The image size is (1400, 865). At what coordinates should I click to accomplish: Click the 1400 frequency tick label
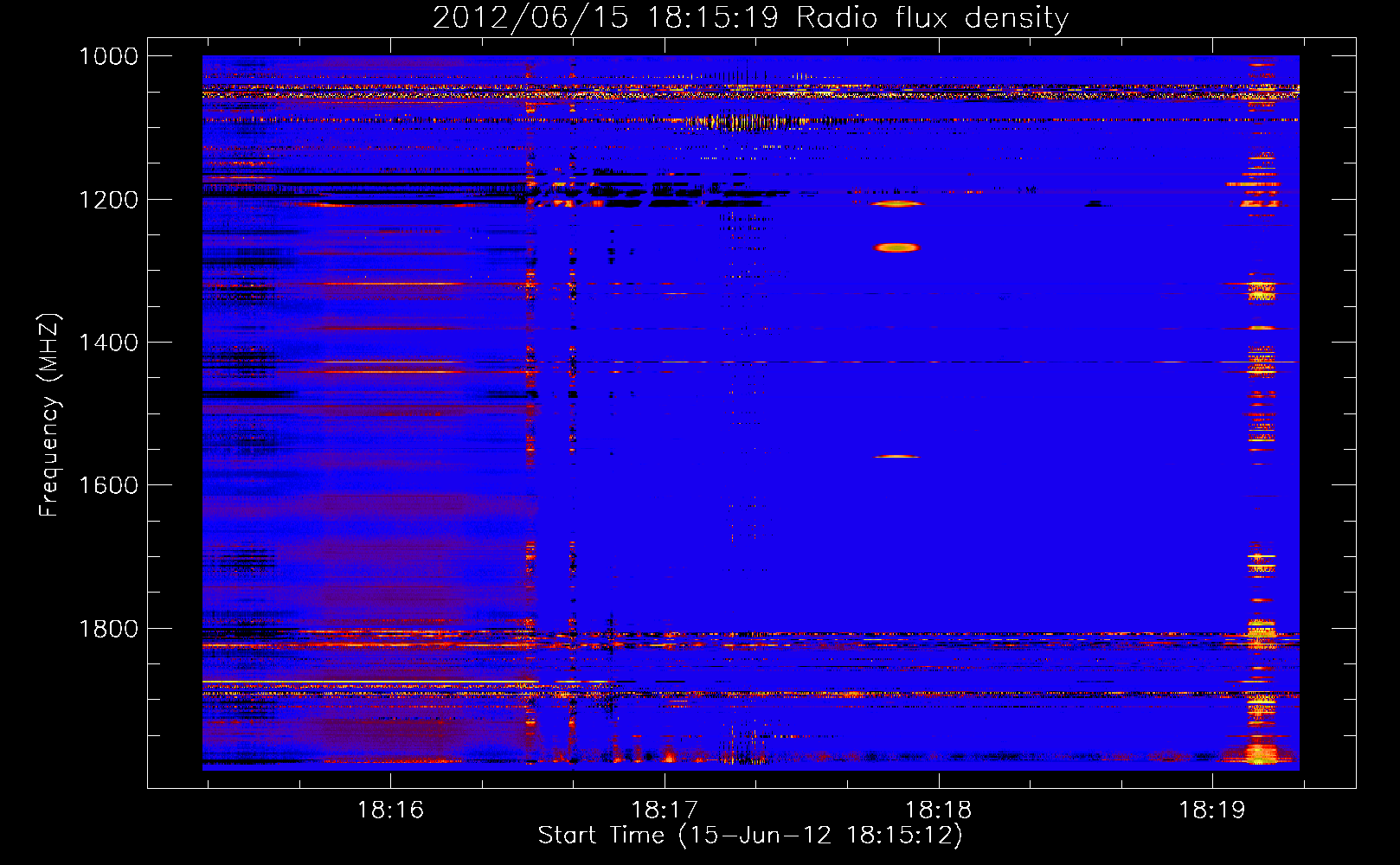(x=108, y=343)
